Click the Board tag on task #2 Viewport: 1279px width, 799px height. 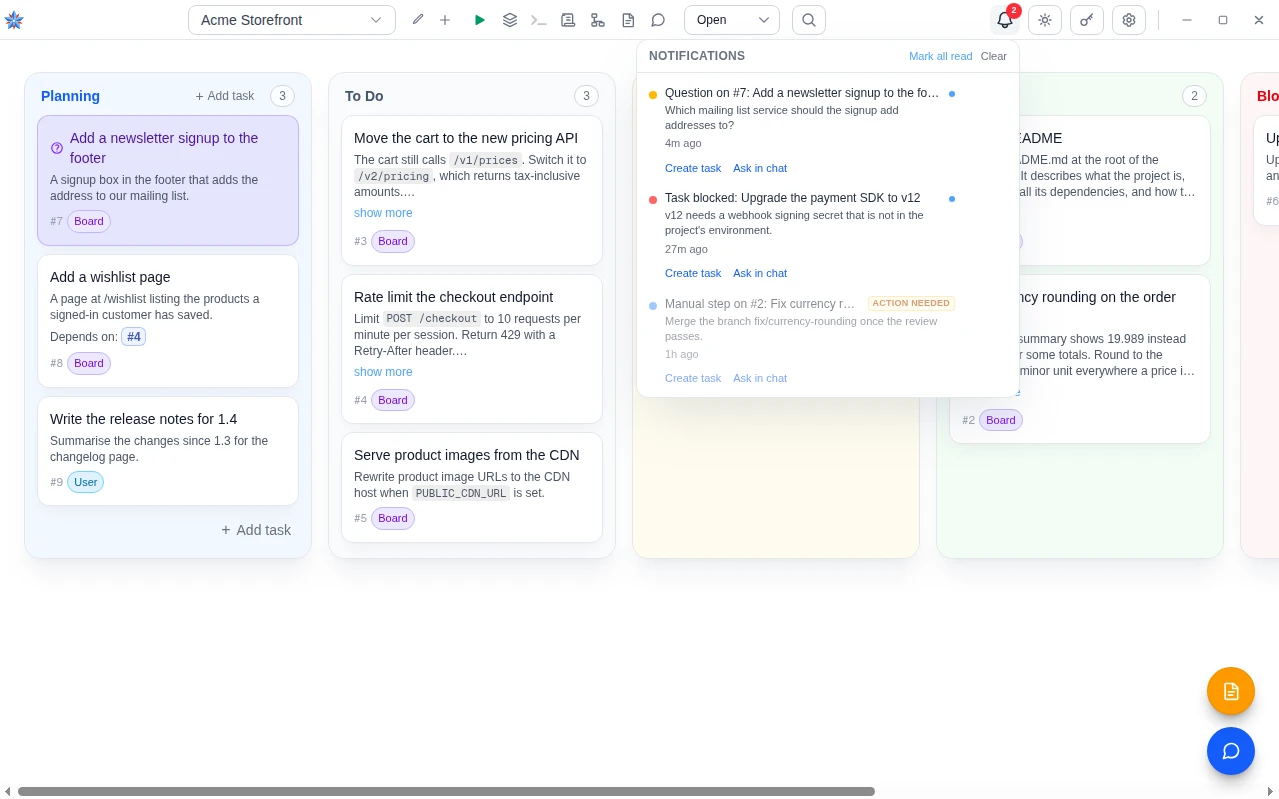point(1001,420)
